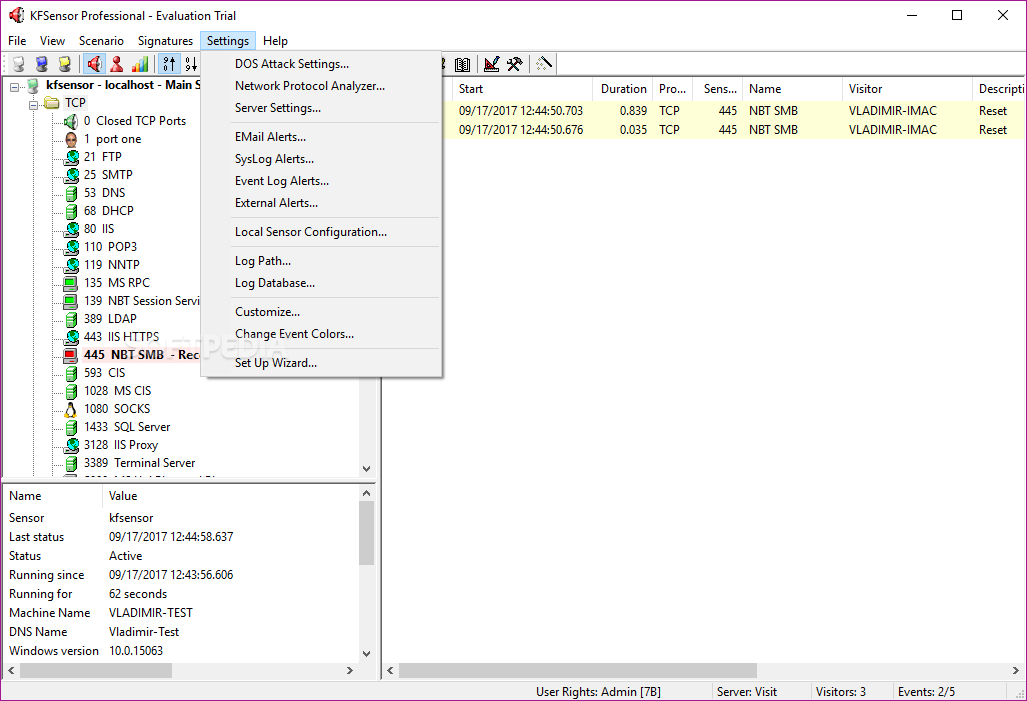Click the globe icon of 25 SMTP
The height and width of the screenshot is (701, 1027).
71,175
